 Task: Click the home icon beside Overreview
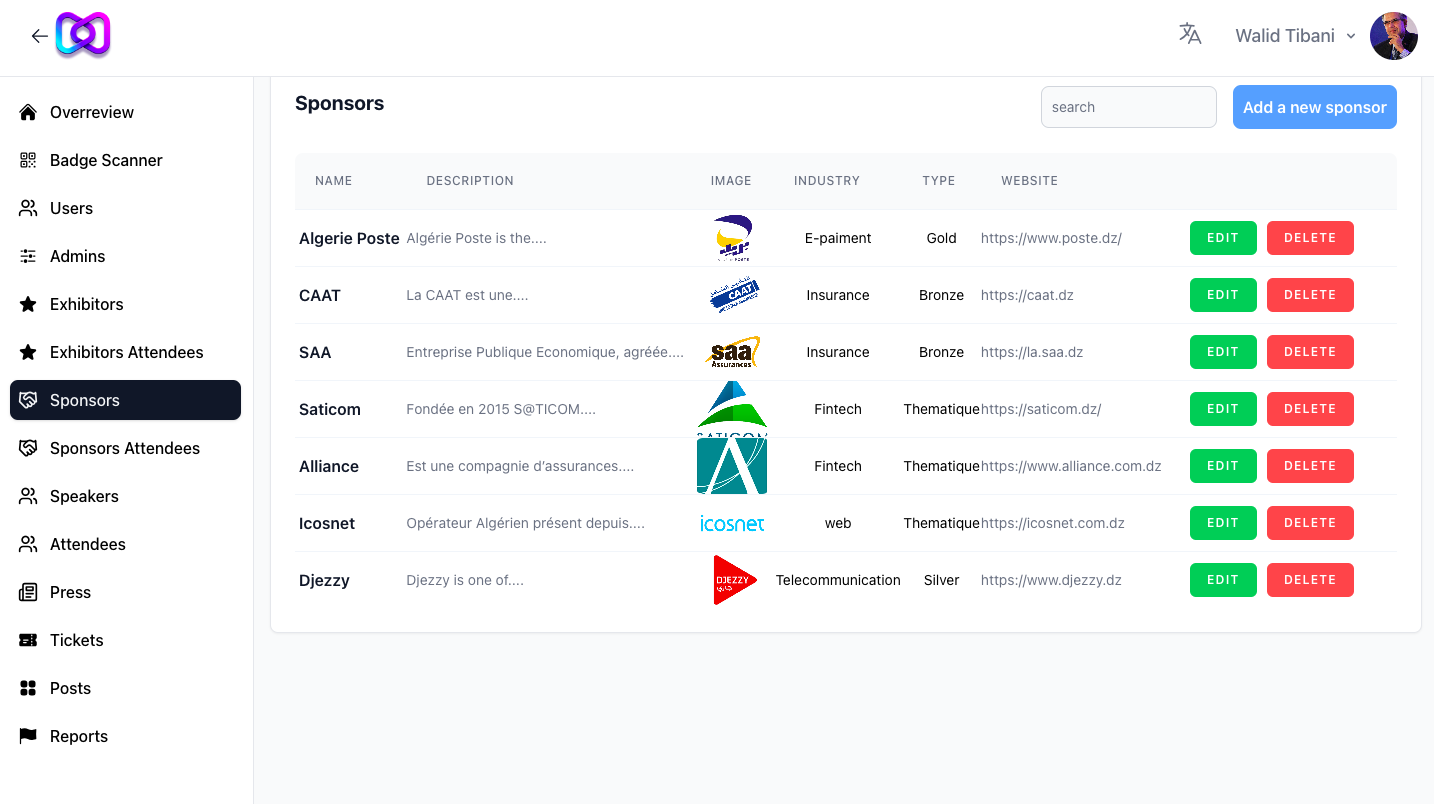point(28,112)
